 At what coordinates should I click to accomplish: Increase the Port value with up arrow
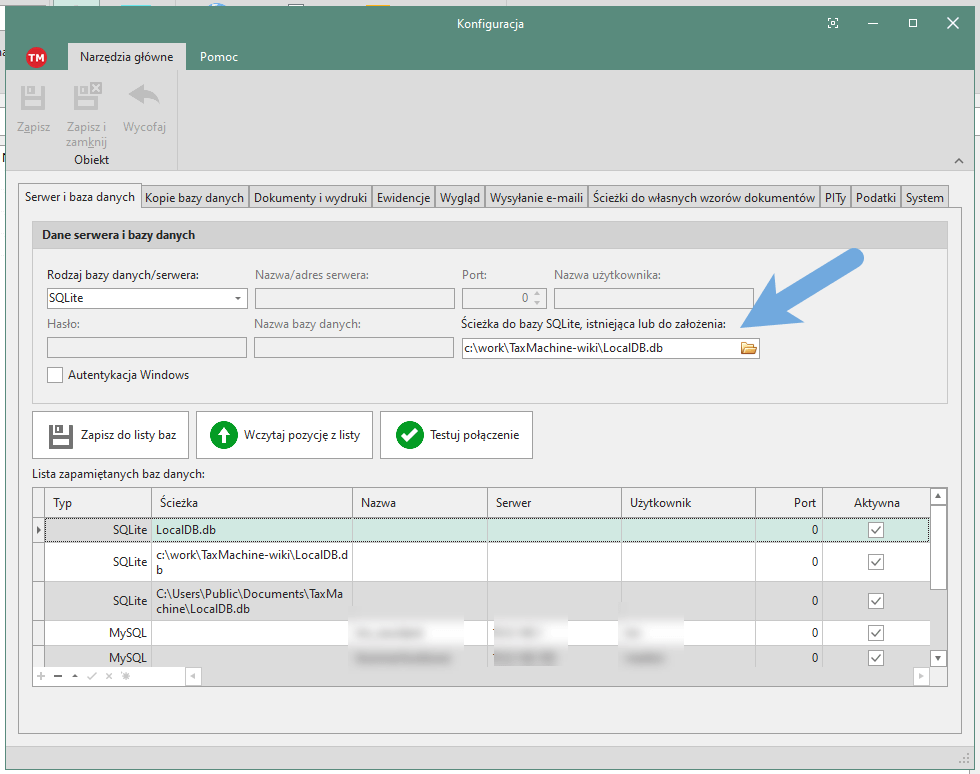coord(537,293)
